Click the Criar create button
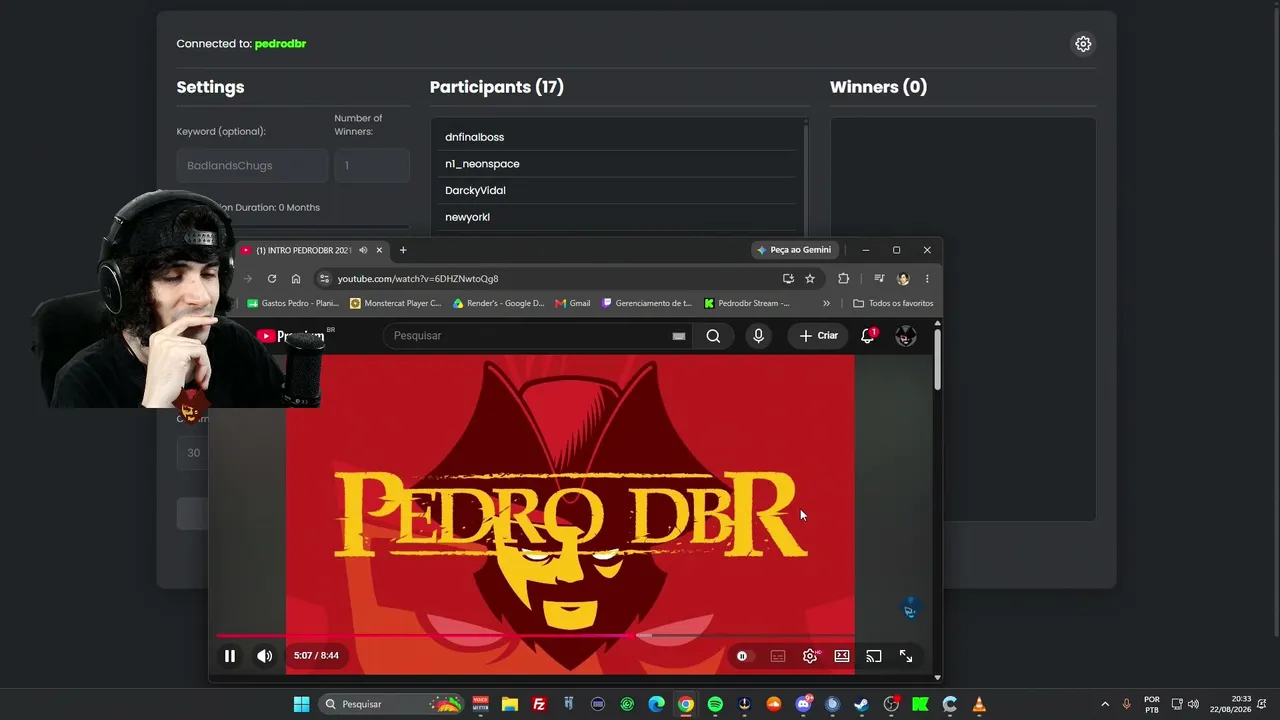The height and width of the screenshot is (720, 1280). tap(819, 336)
